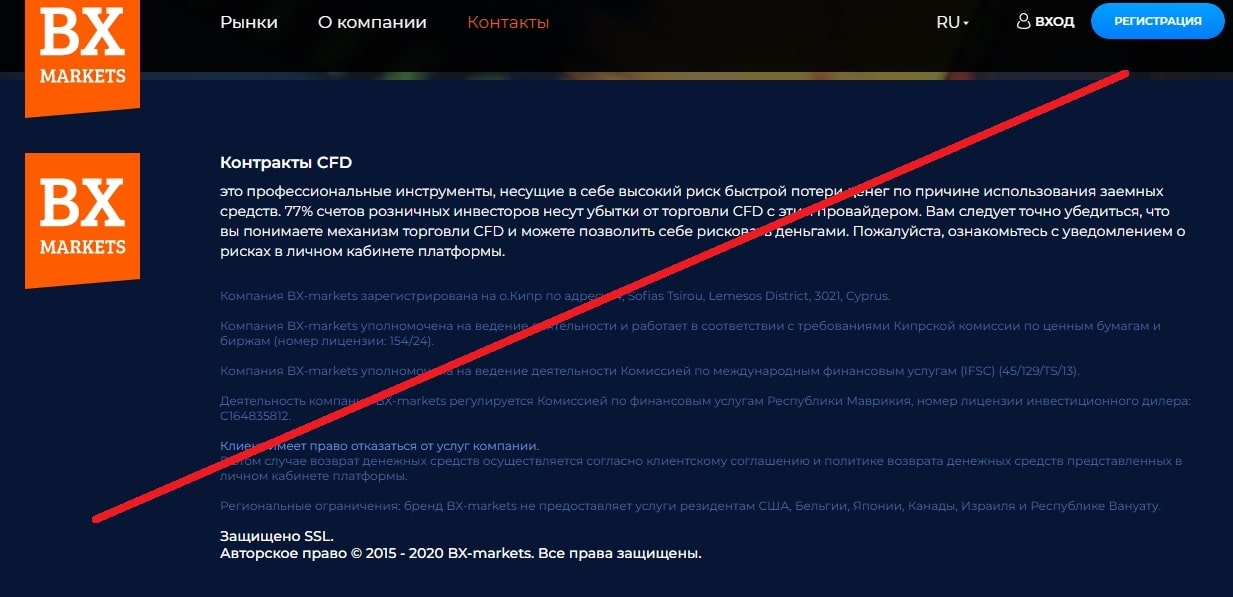This screenshot has width=1233, height=597.
Task: Click the license number 154/24 paragraph
Action: [x=690, y=333]
